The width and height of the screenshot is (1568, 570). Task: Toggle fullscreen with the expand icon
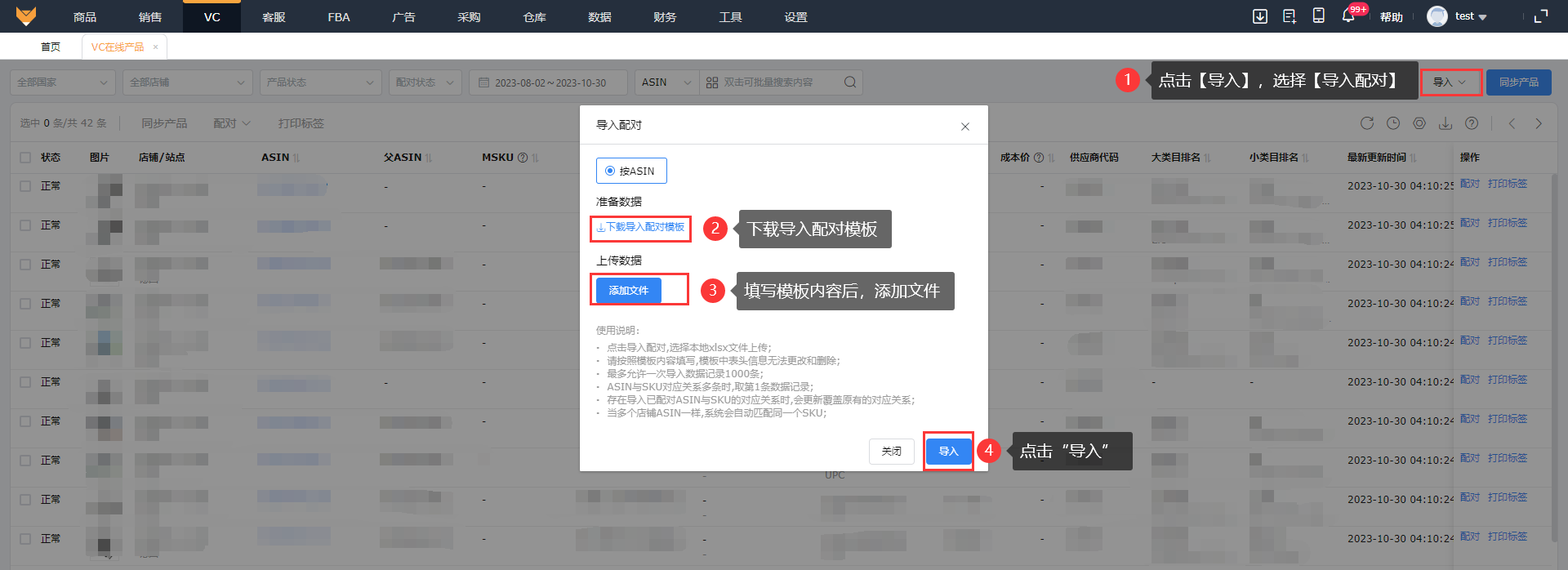pos(1541,16)
